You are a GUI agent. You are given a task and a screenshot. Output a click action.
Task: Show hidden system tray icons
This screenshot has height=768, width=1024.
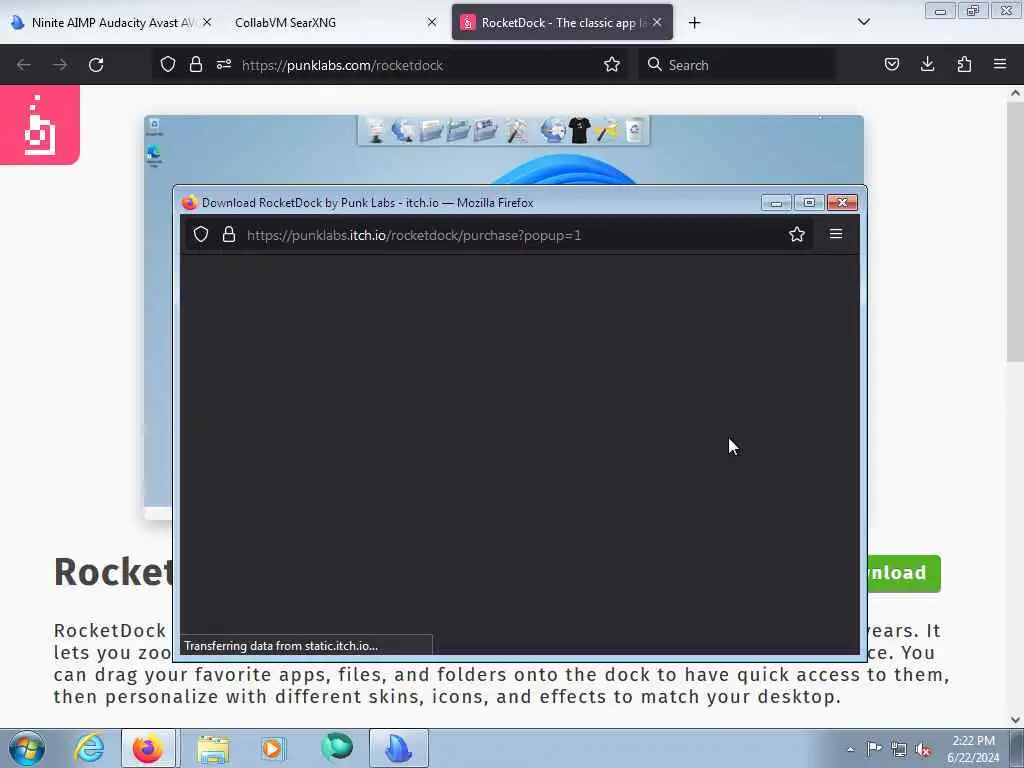coord(850,749)
